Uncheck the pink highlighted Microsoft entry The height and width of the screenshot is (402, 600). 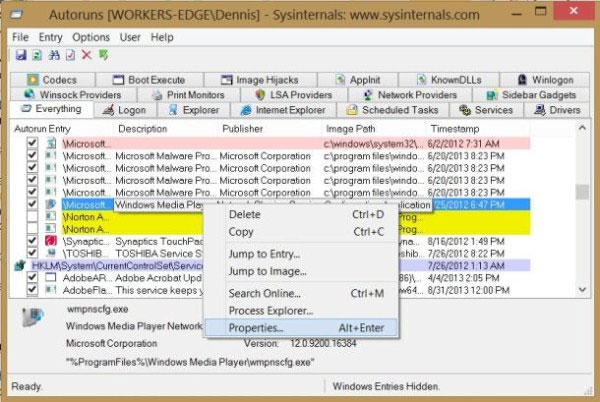[x=32, y=143]
